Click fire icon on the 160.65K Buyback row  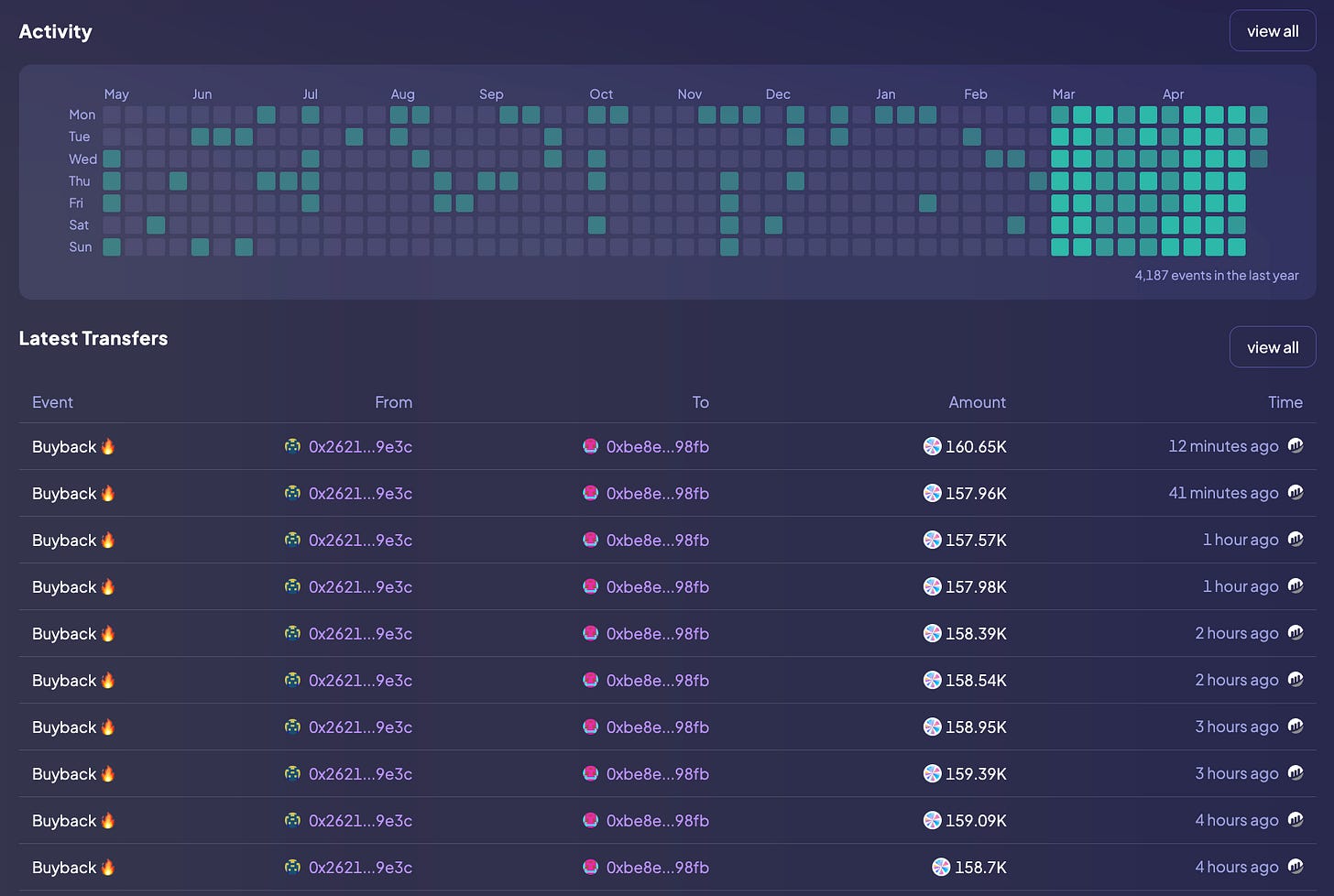108,446
